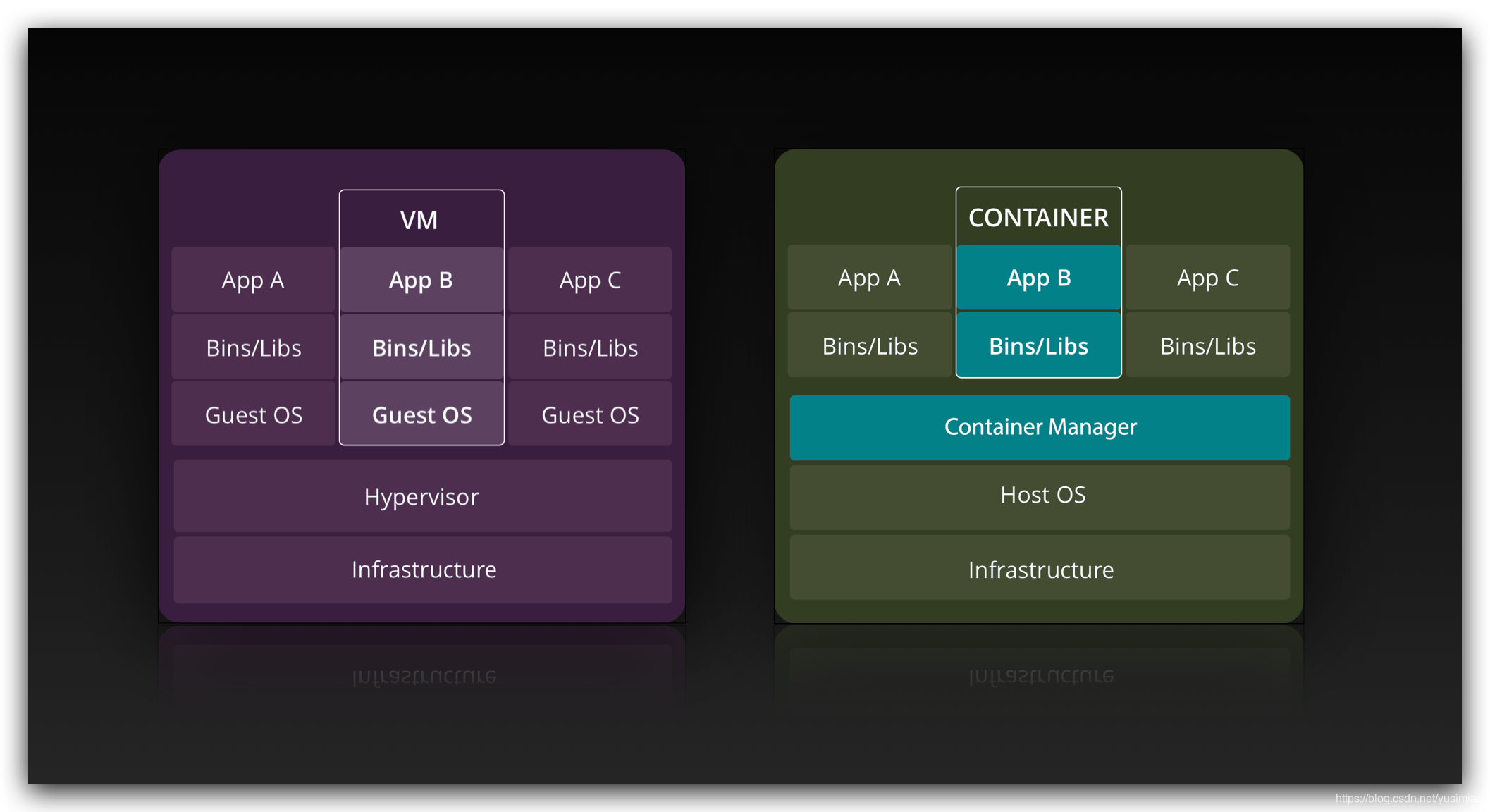Viewport: 1490px width, 812px height.
Task: Click the Container Manager bar
Action: point(1040,427)
